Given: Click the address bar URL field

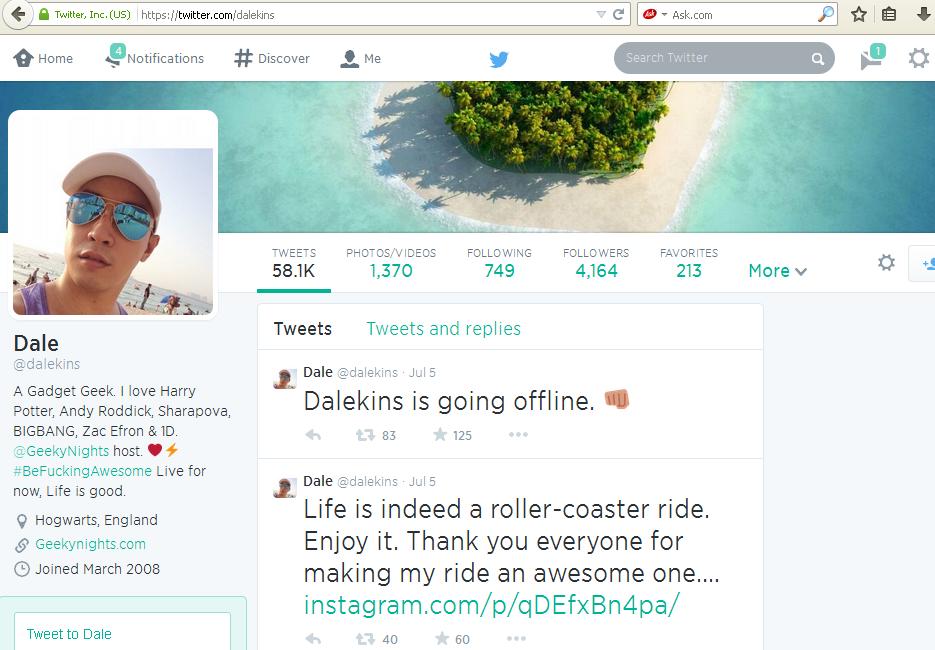Looking at the screenshot, I should (x=367, y=15).
